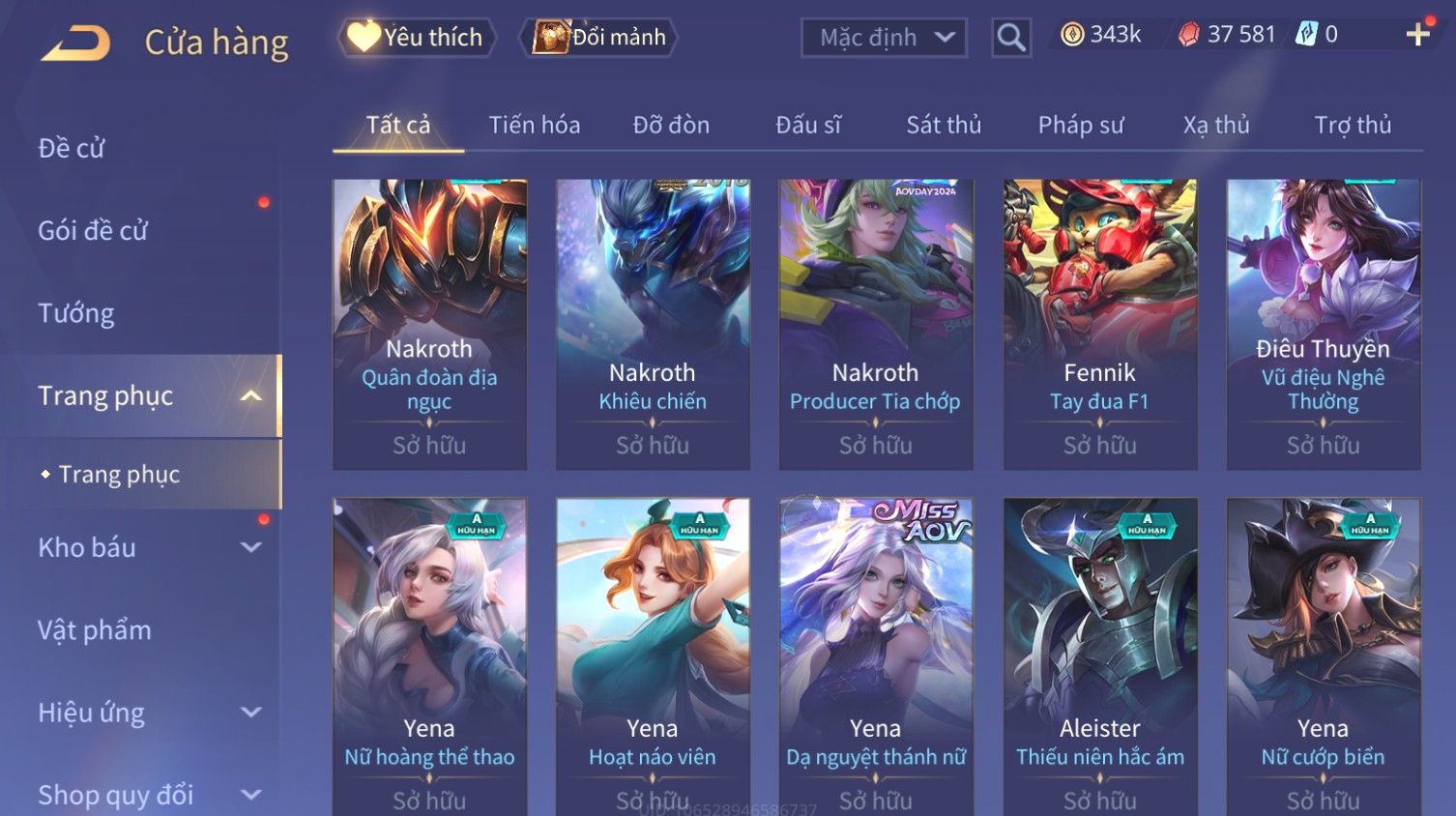Select Aleister Thiếu niên hắc ám card

tap(1100, 656)
